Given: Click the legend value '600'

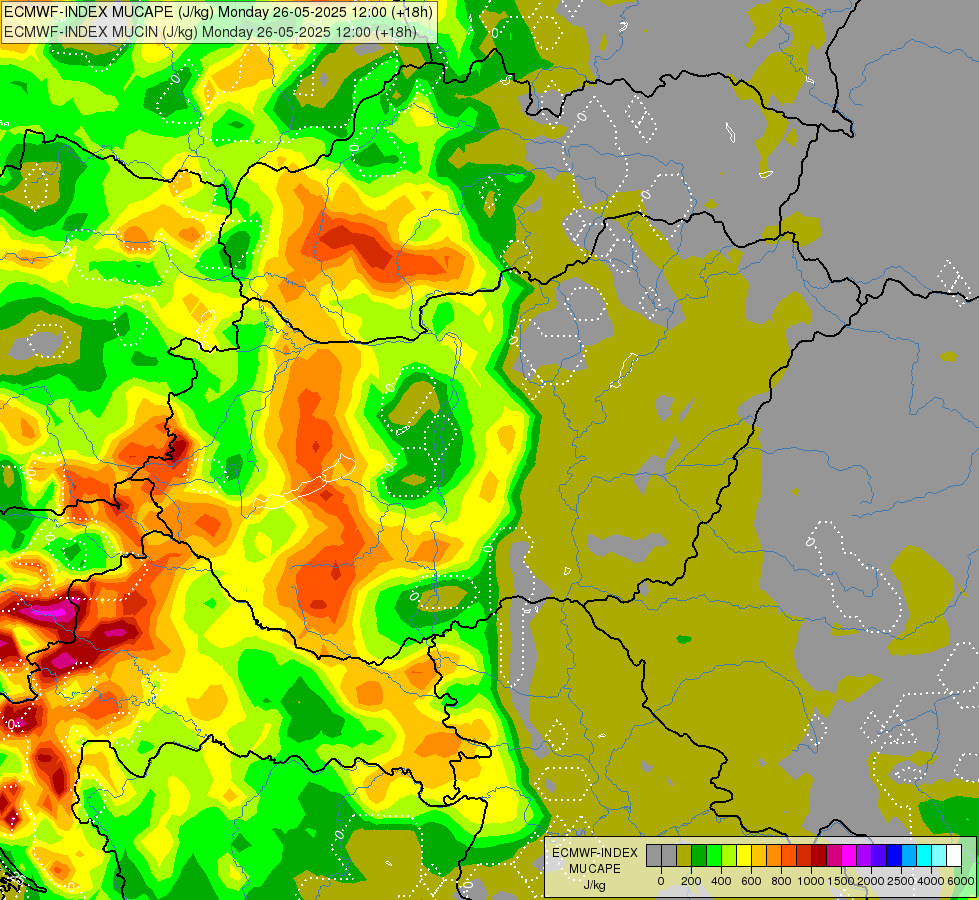Looking at the screenshot, I should click(751, 881).
